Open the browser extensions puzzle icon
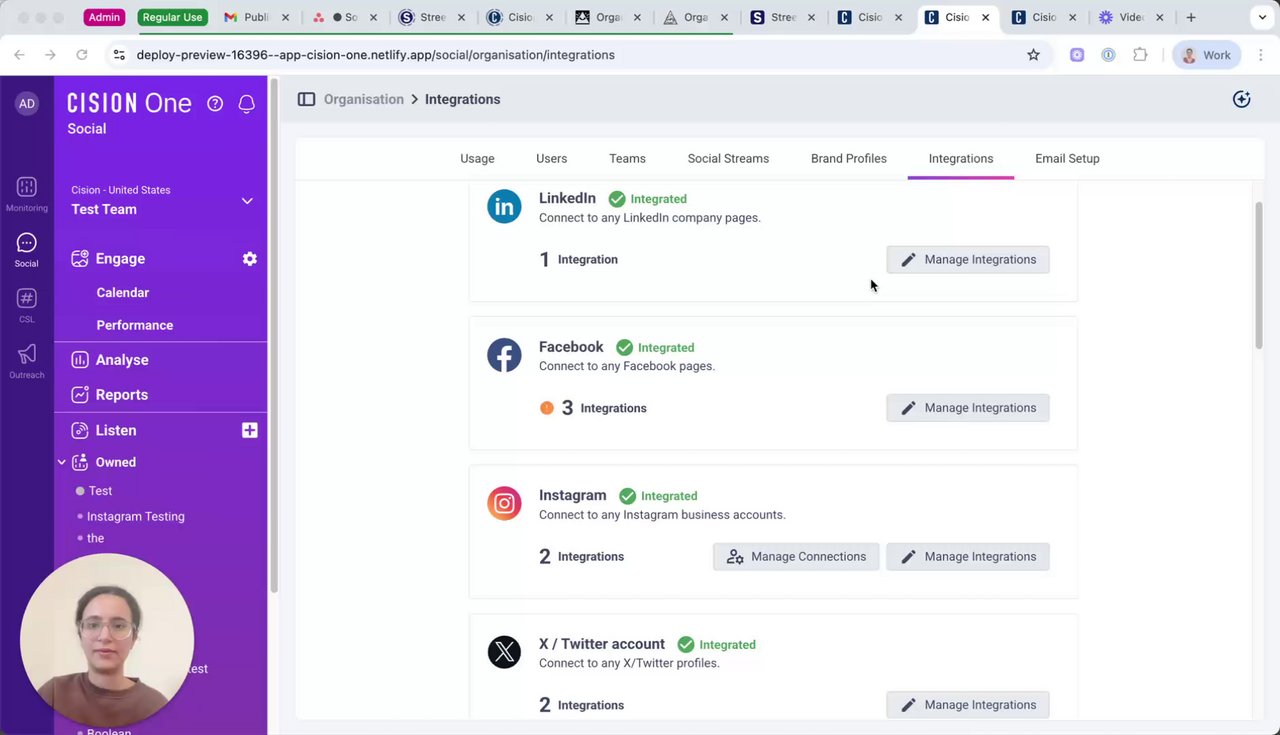The image size is (1280, 735). click(1140, 55)
